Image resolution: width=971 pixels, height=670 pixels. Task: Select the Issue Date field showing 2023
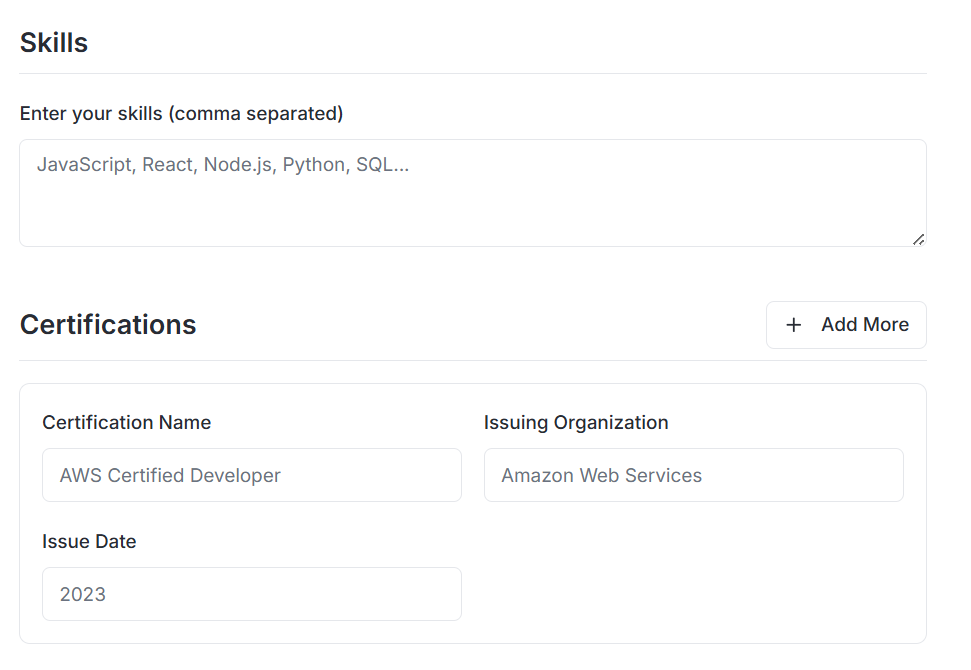point(251,594)
